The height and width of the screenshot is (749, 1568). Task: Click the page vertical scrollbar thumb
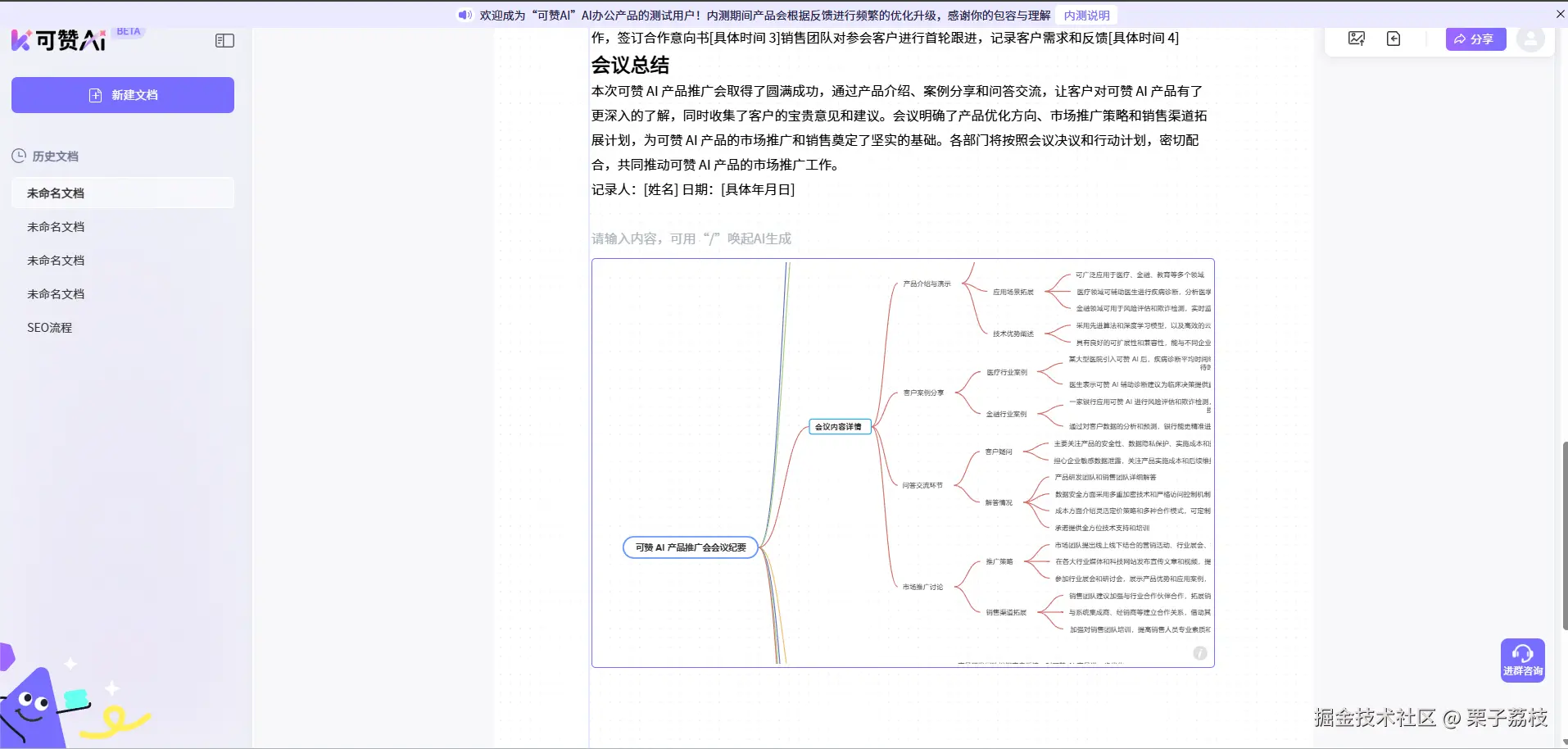coord(1565,536)
